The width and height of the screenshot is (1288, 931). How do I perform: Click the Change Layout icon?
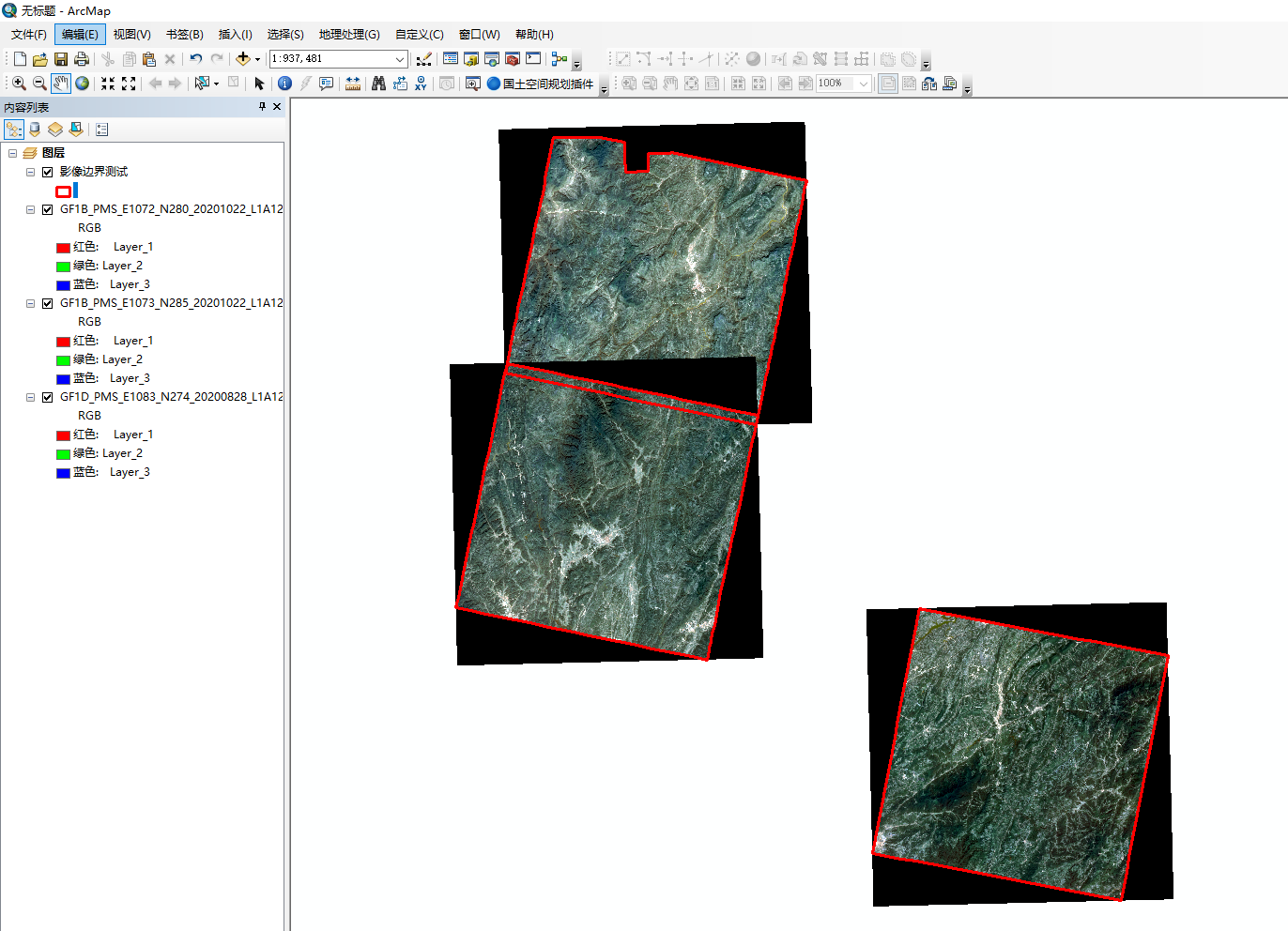tap(929, 84)
